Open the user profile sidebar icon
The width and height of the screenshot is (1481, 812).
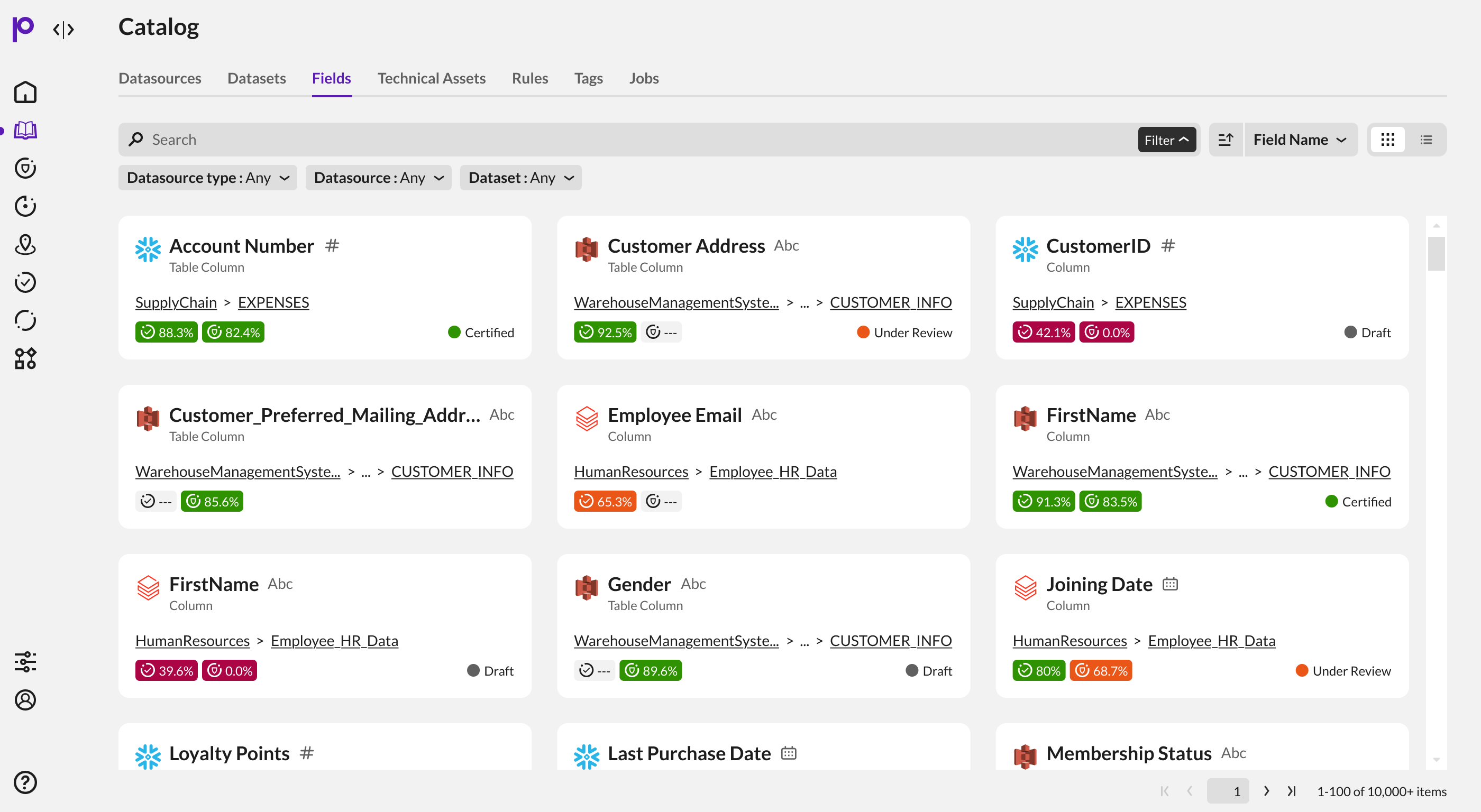point(25,699)
